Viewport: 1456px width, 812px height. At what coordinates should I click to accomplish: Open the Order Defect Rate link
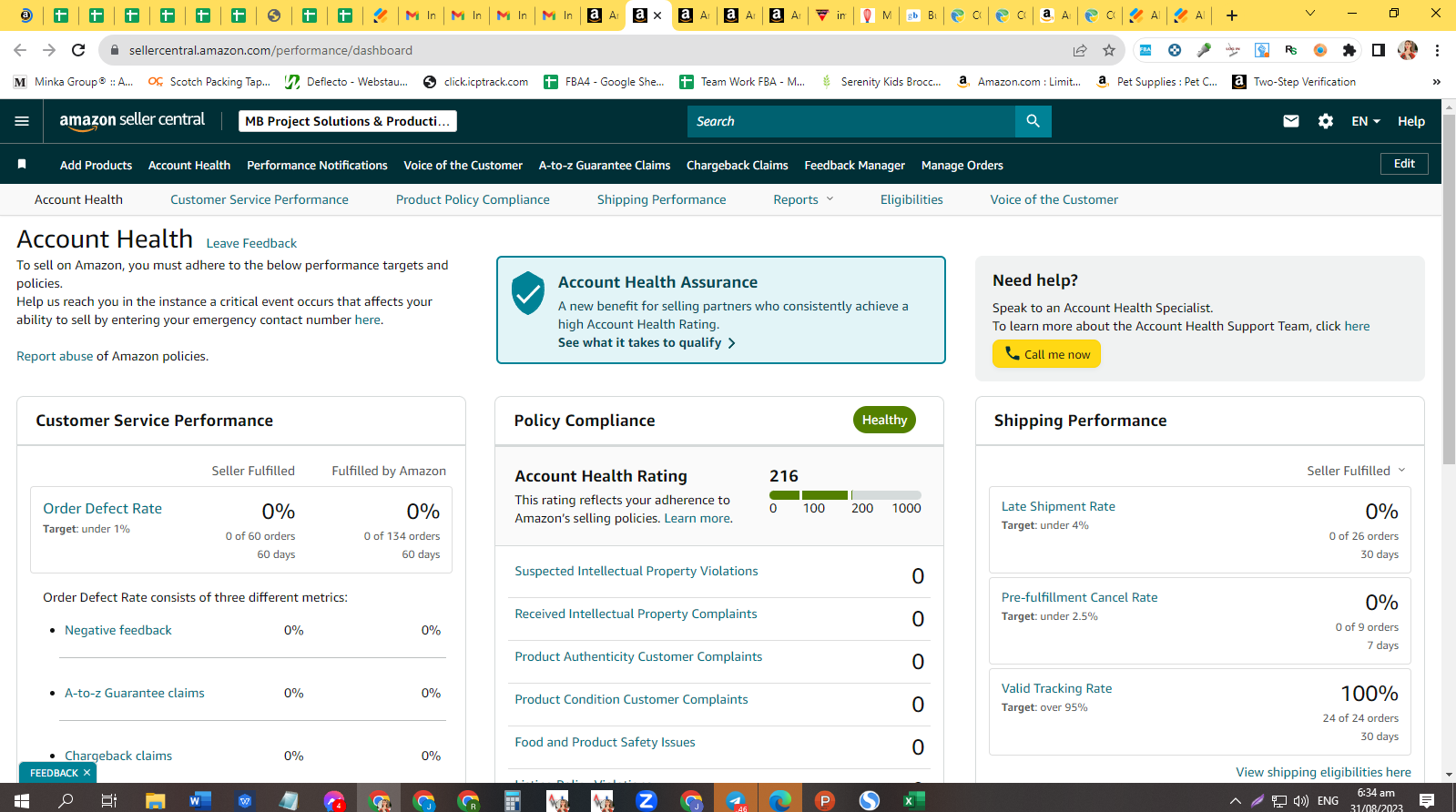103,509
